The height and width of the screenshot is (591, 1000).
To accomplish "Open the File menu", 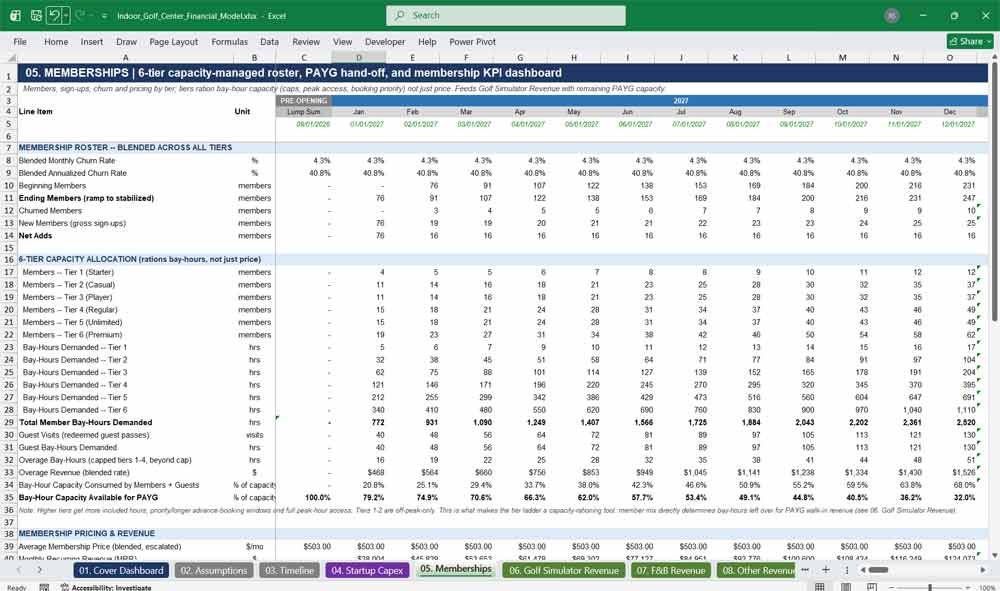I will click(20, 41).
